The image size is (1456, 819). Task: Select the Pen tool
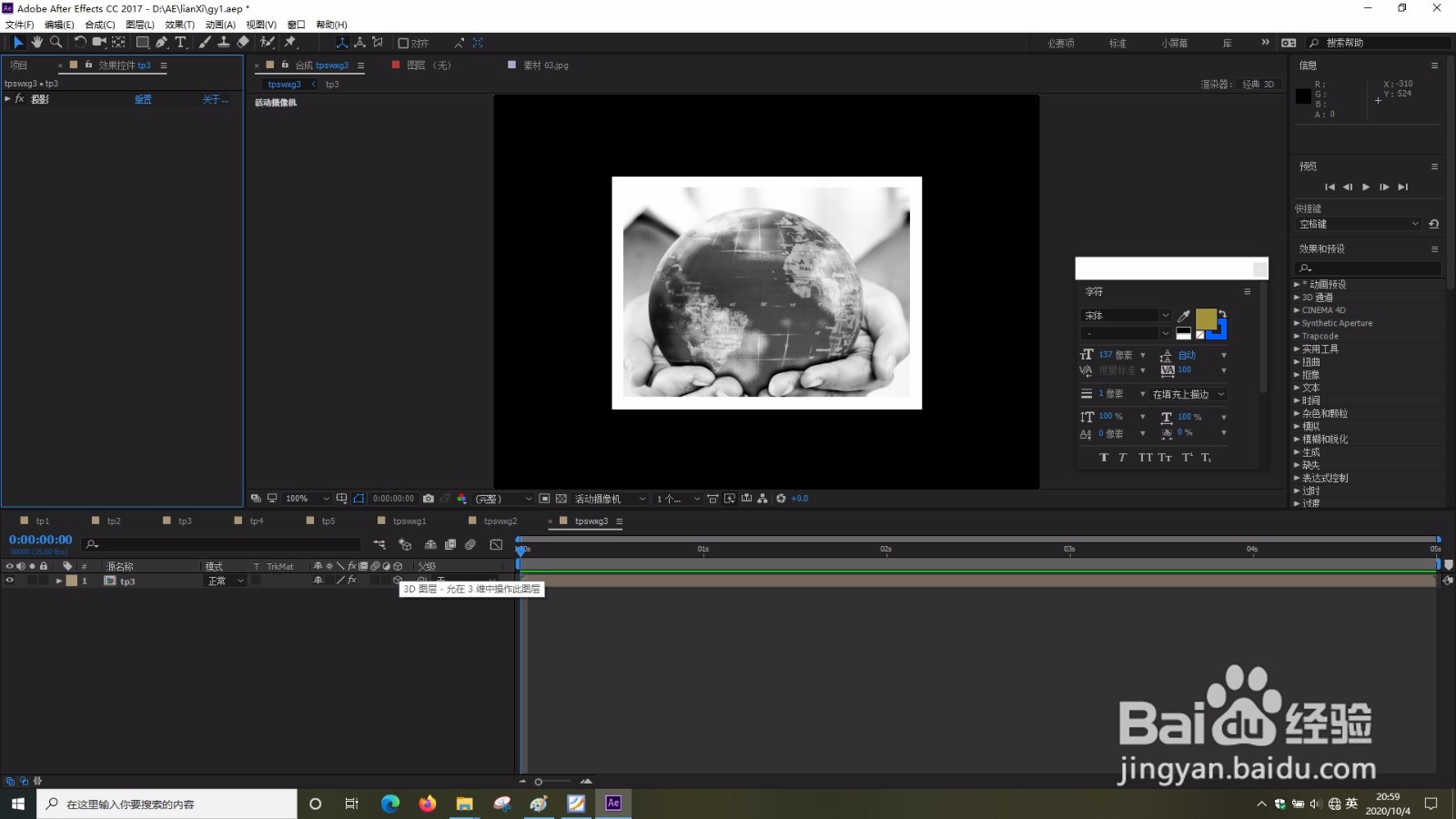point(162,42)
